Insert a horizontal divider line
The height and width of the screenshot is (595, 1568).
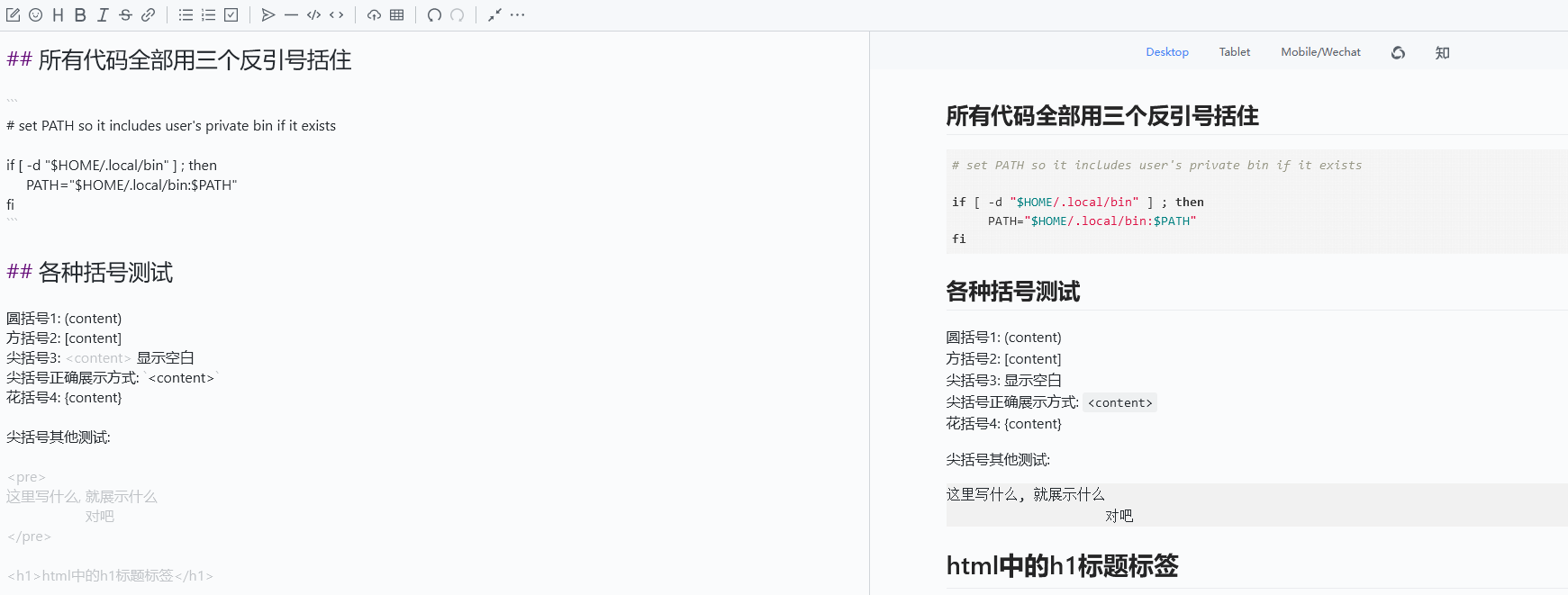point(291,14)
